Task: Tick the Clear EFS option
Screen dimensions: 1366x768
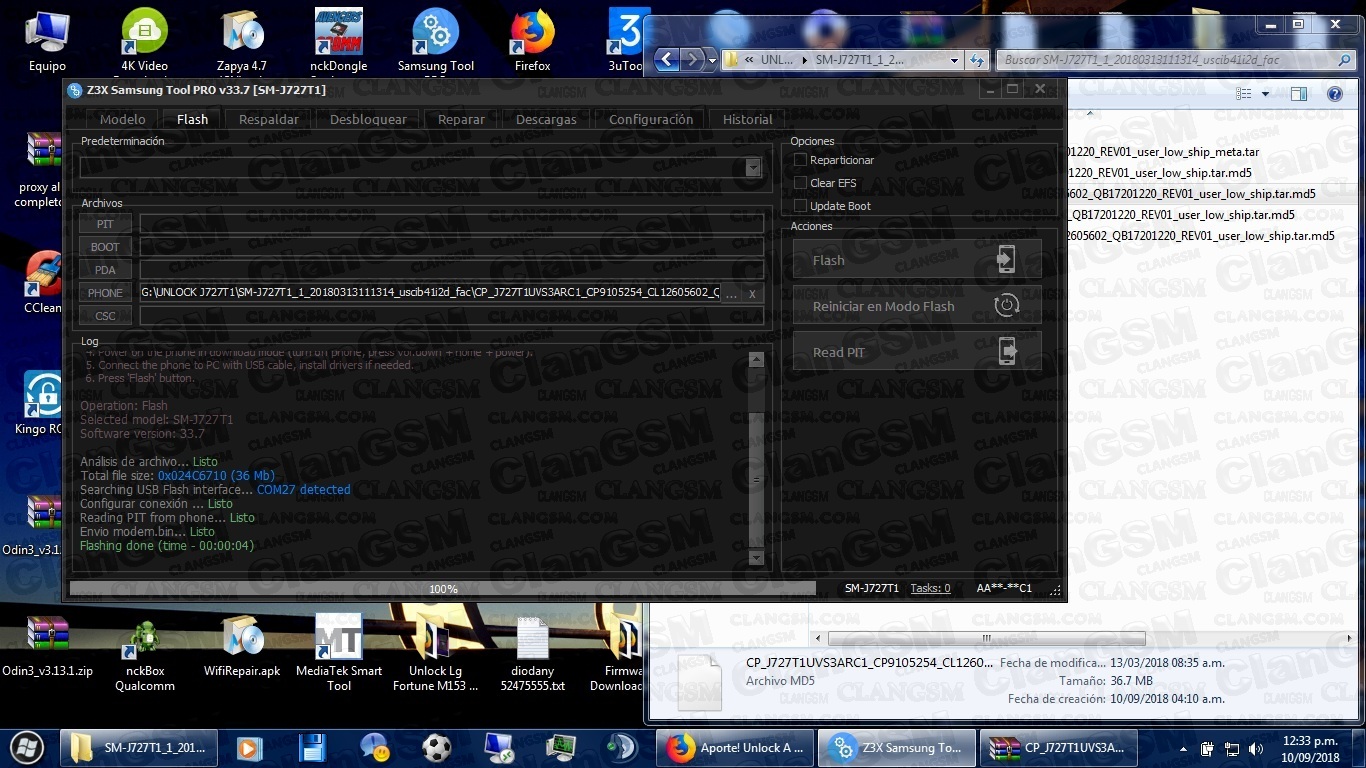Action: 800,183
